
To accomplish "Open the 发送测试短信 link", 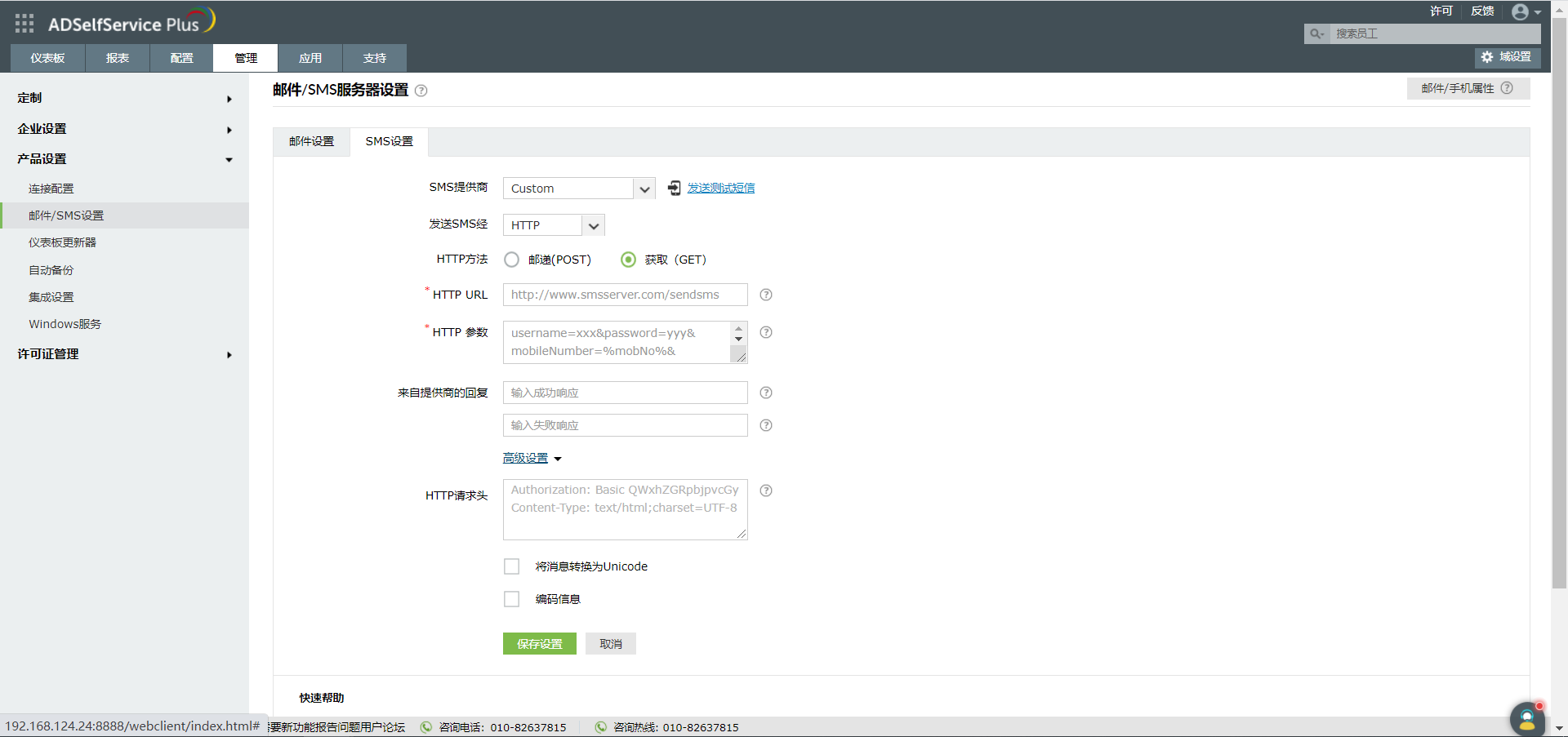I will point(719,188).
